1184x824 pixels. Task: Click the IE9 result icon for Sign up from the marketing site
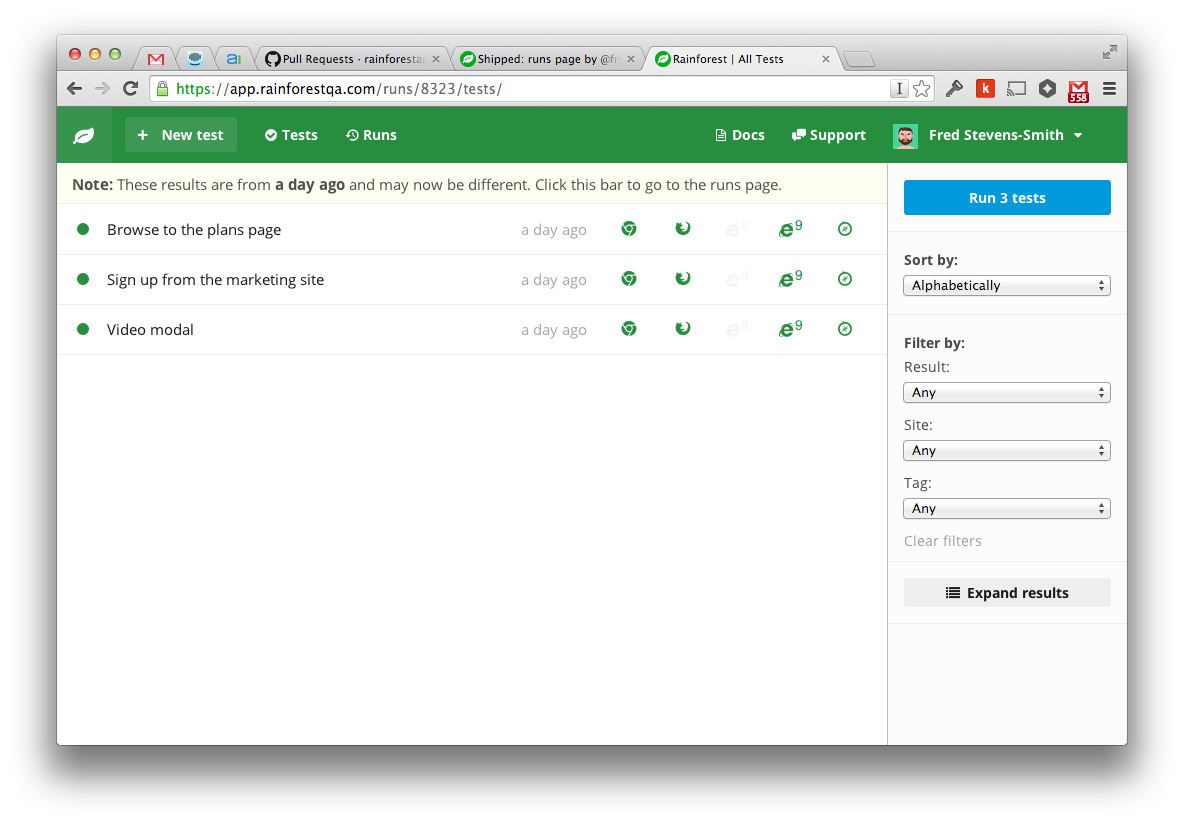pos(790,279)
